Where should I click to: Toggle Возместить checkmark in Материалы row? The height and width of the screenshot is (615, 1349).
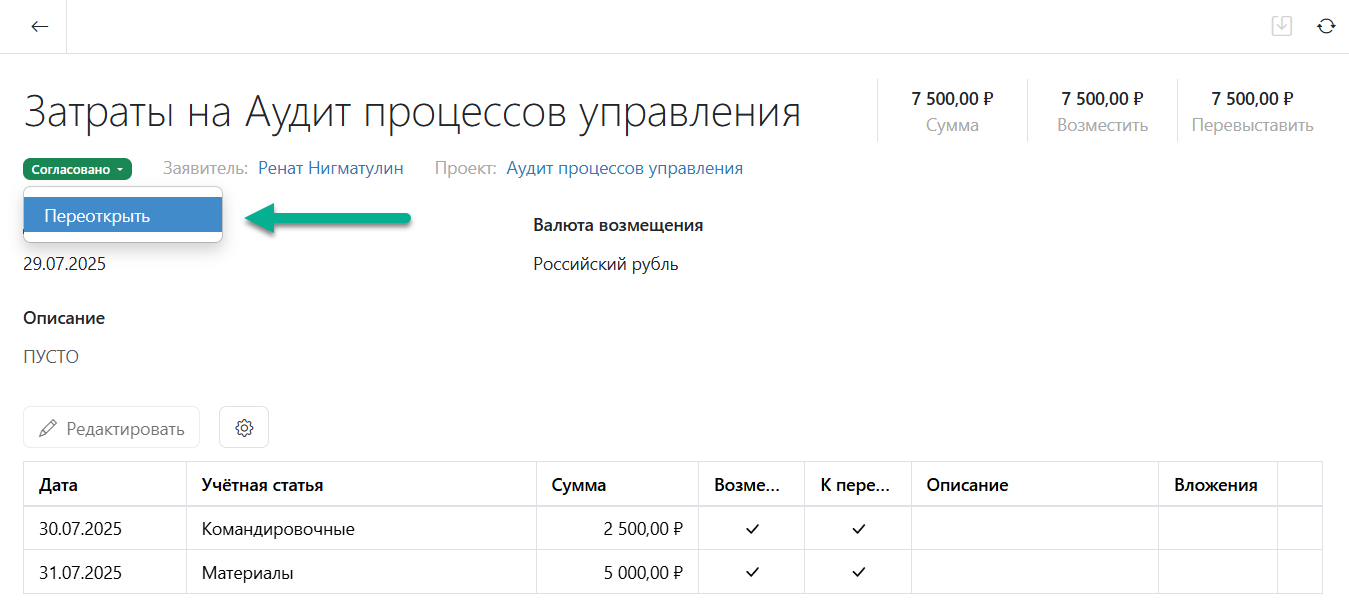(752, 572)
